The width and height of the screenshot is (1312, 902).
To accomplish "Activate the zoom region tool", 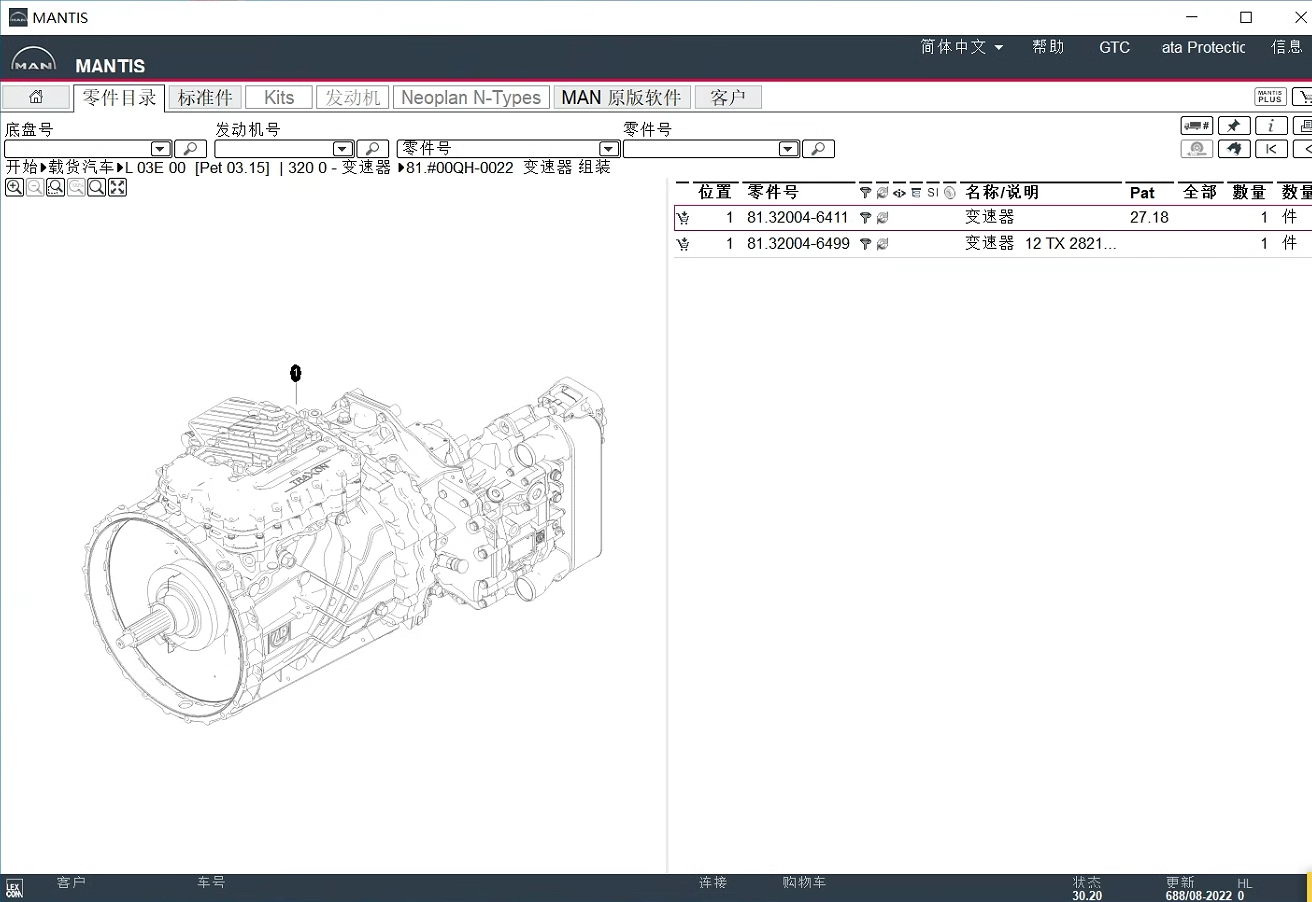I will coord(56,188).
